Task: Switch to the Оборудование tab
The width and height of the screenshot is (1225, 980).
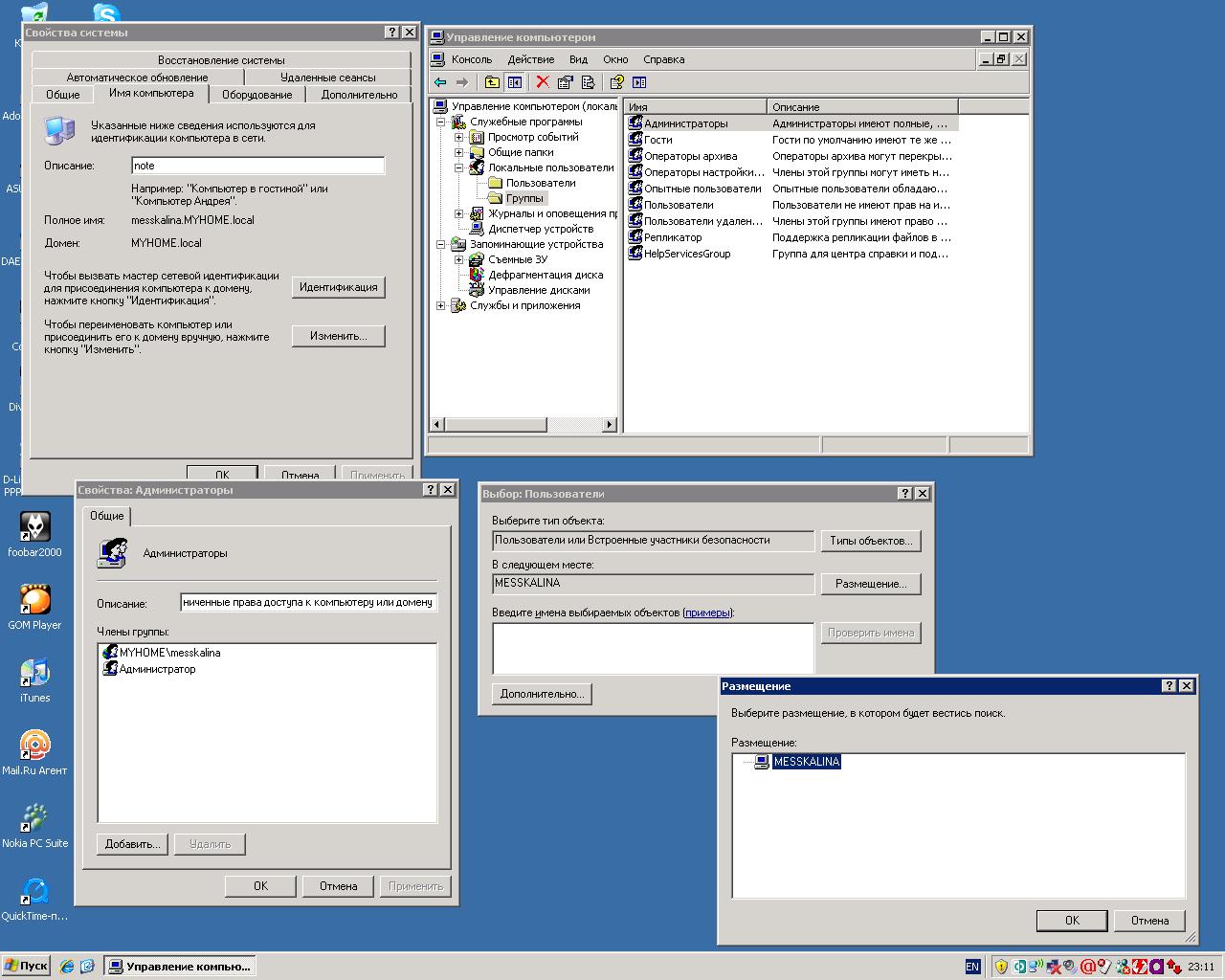Action: click(256, 95)
